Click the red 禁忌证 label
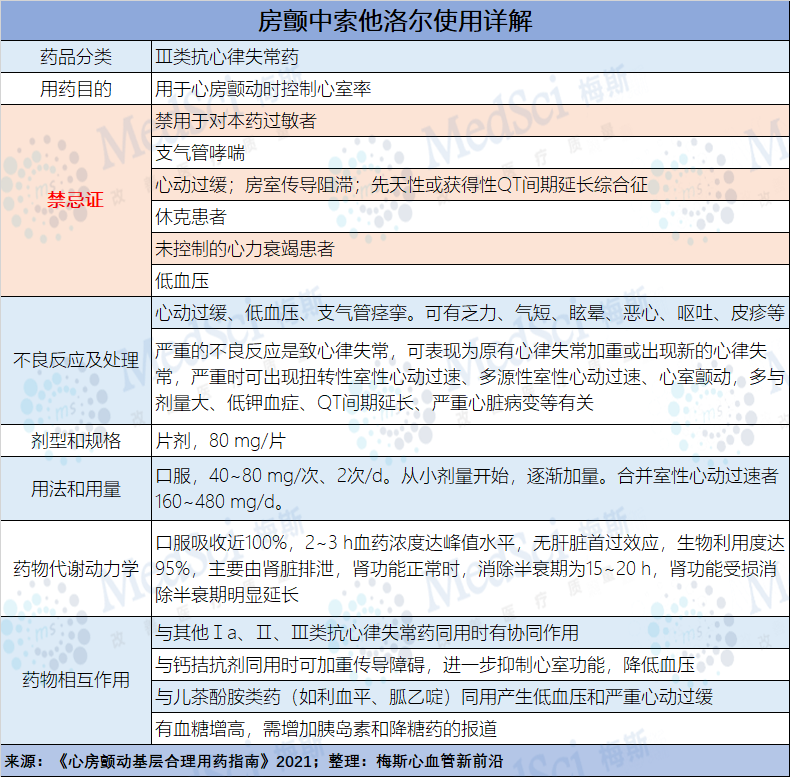Viewport: 790px width, 777px height. 76,200
